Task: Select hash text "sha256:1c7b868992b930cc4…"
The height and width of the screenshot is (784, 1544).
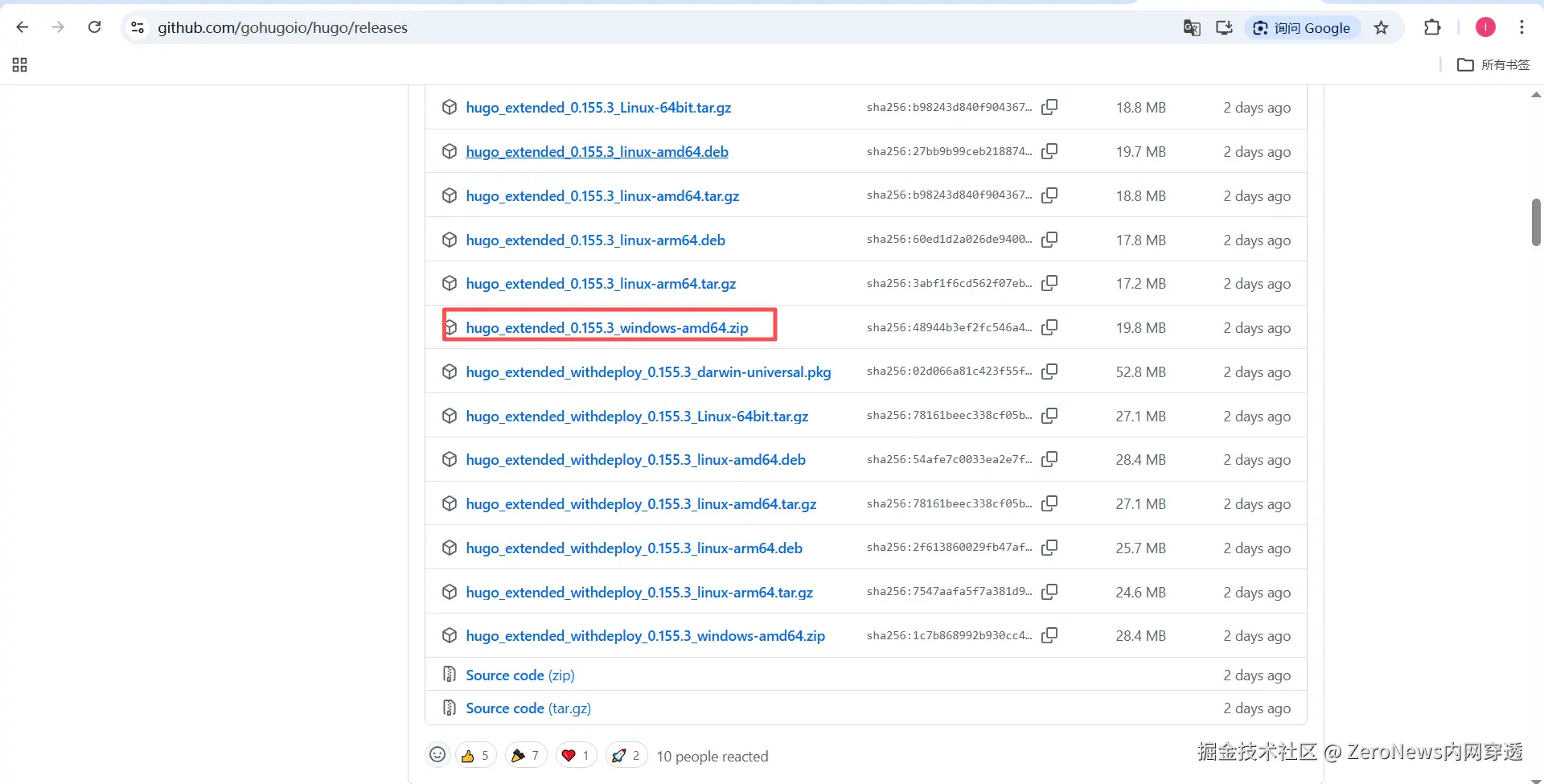Action: pos(949,635)
